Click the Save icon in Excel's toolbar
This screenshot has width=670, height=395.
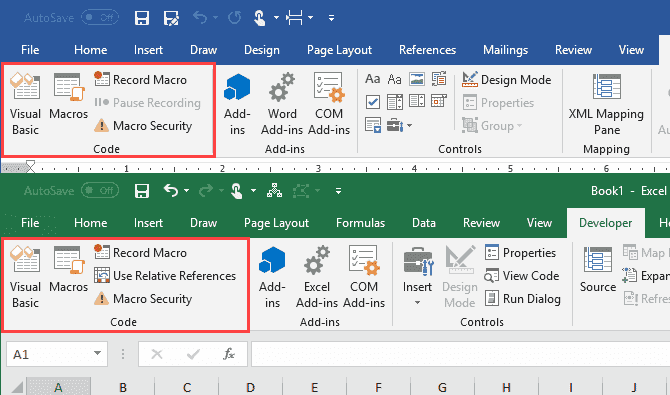[x=142, y=191]
